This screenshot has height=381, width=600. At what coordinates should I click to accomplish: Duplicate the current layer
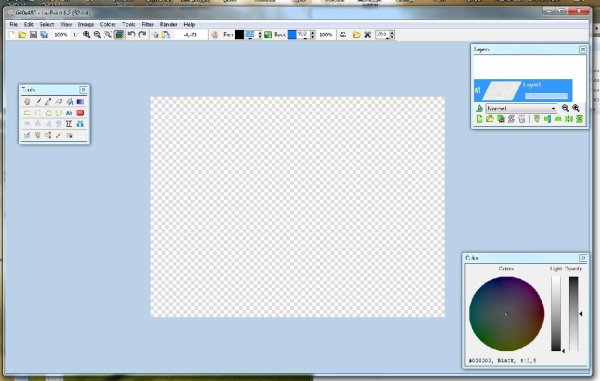501,119
